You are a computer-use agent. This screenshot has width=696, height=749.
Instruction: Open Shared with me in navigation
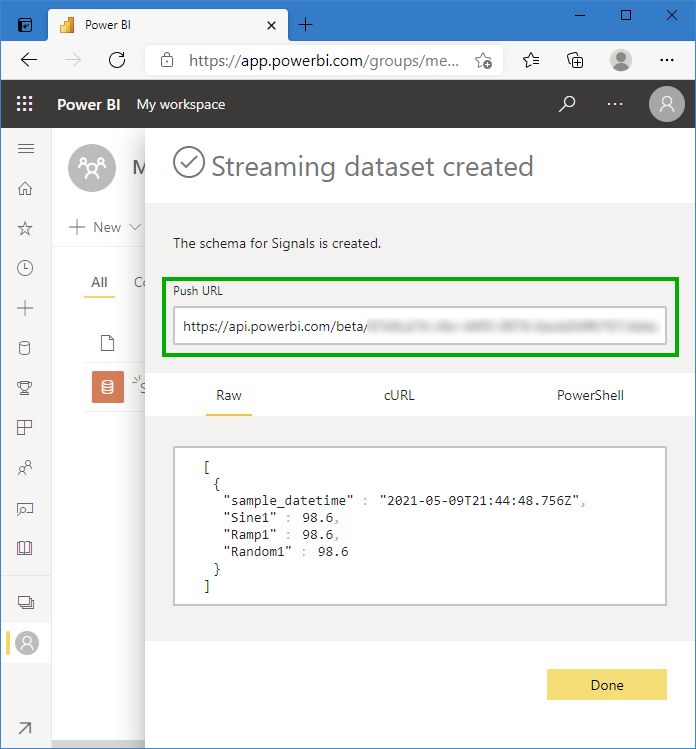pyautogui.click(x=25, y=468)
